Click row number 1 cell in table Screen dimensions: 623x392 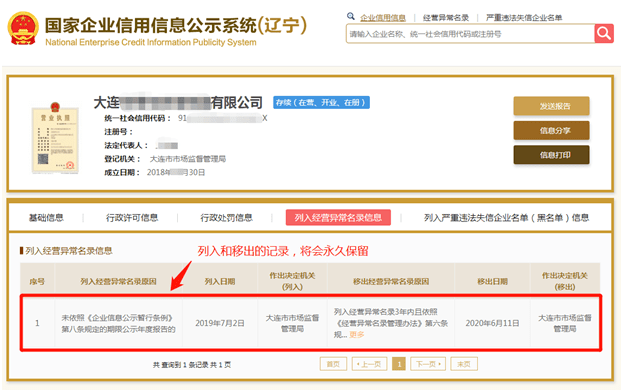point(37,323)
